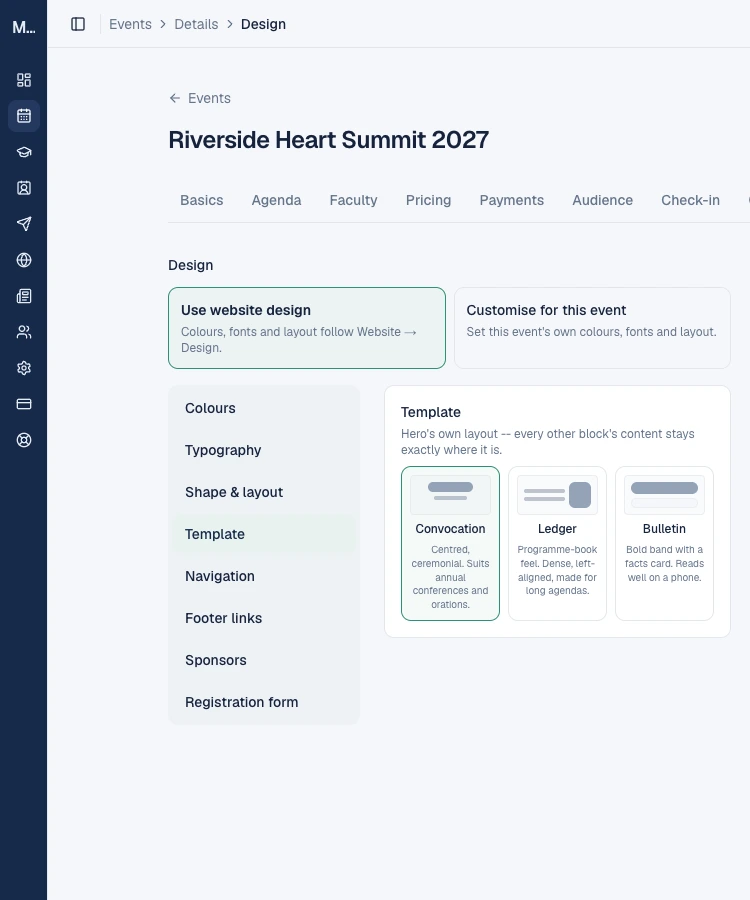Click the Template panel heading

click(430, 412)
